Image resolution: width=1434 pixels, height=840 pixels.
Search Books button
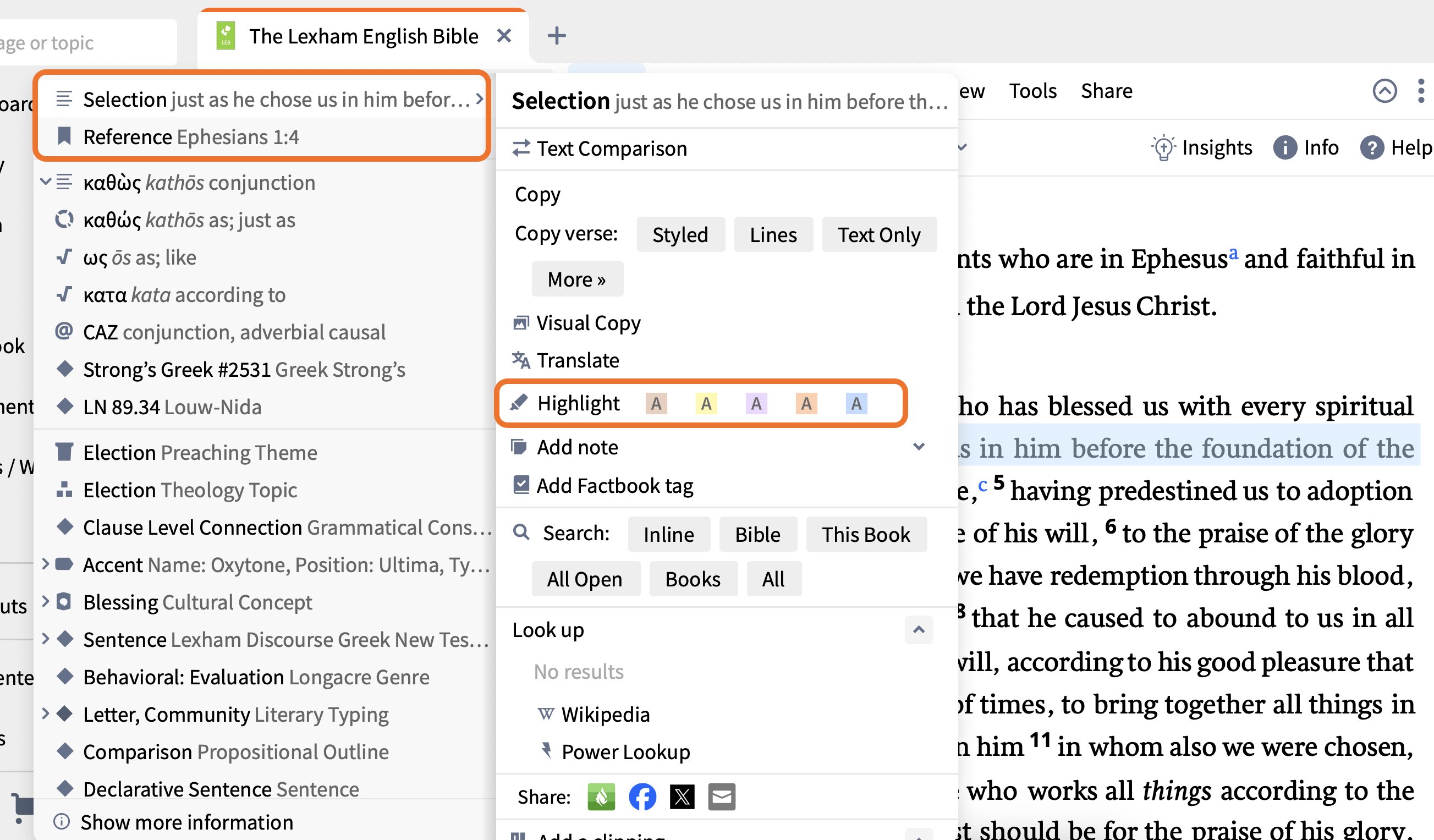click(693, 579)
